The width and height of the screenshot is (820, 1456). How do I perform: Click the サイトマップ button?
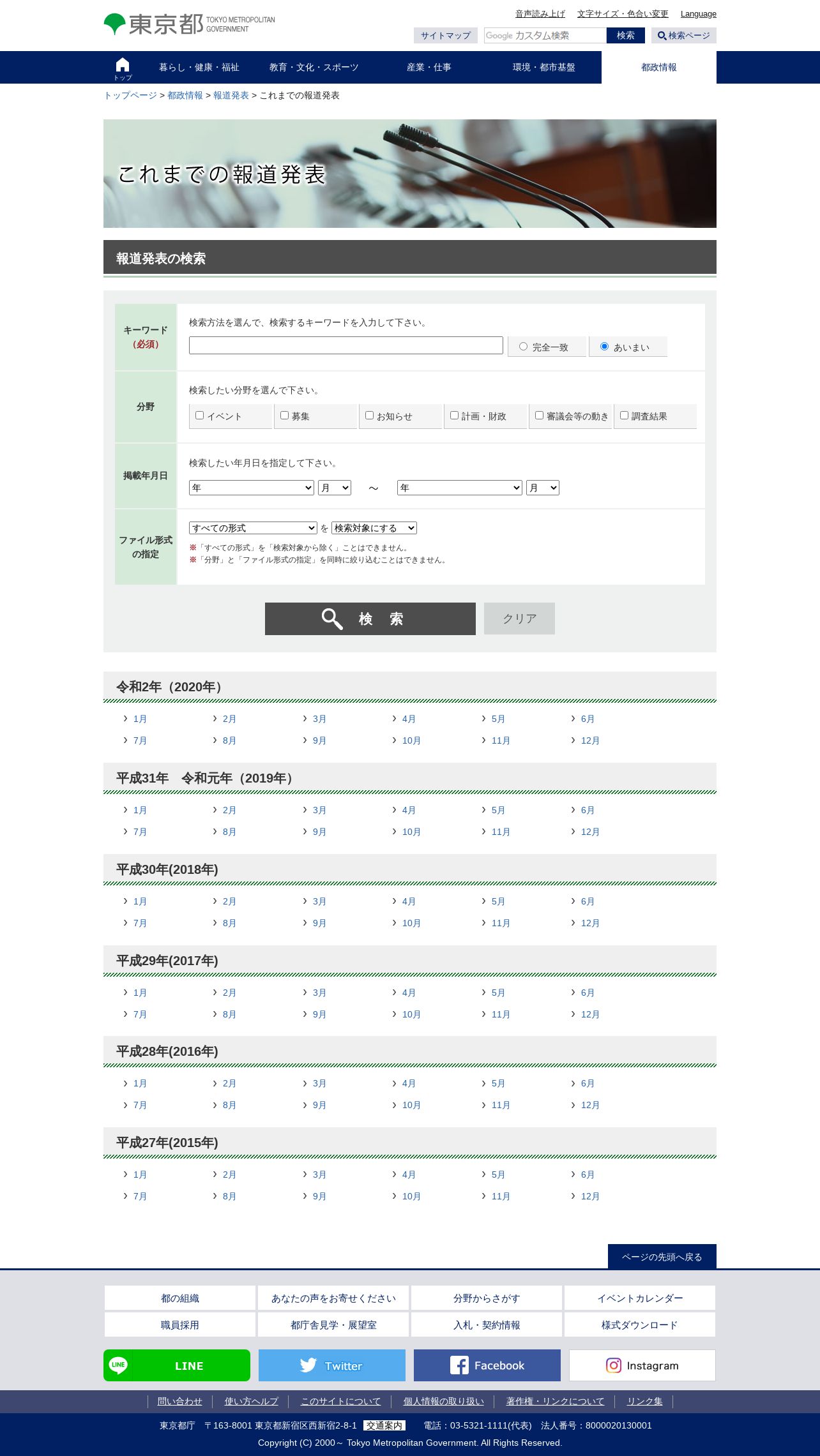coord(446,36)
